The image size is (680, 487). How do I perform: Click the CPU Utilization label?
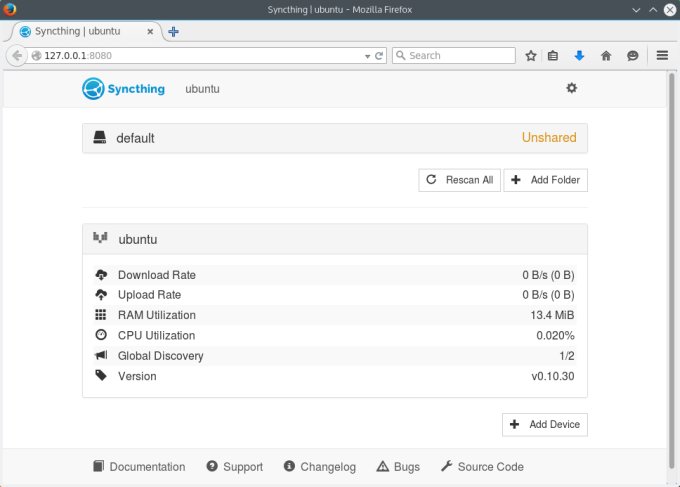pos(156,335)
